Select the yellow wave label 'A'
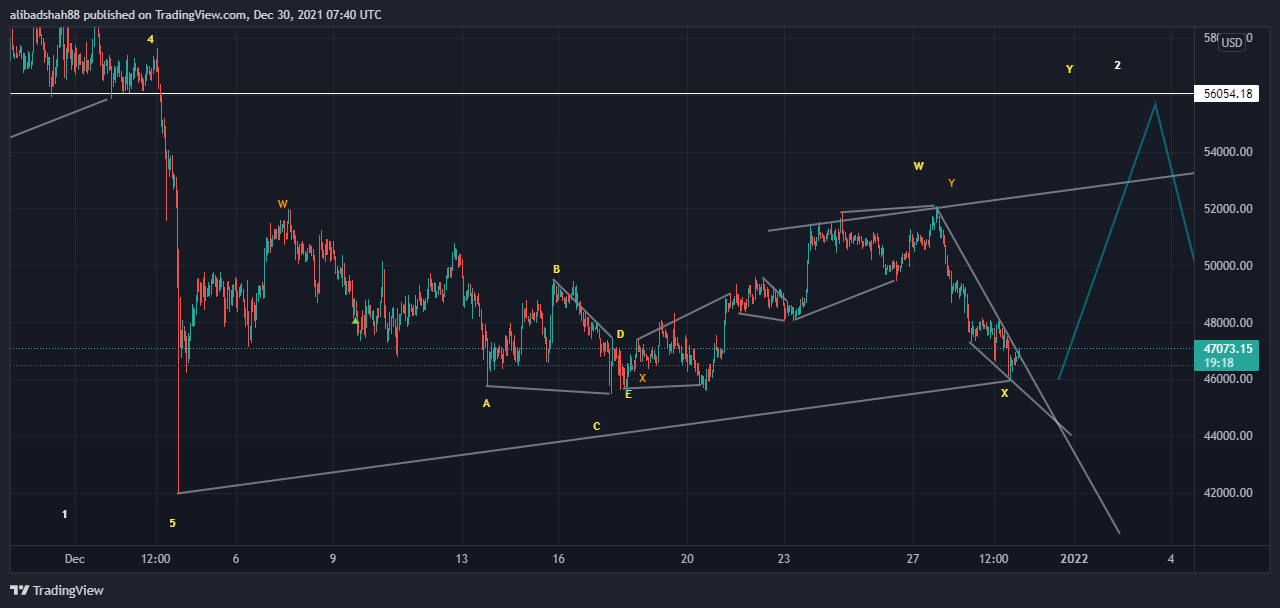Screen dimensions: 1280x608 tap(487, 404)
